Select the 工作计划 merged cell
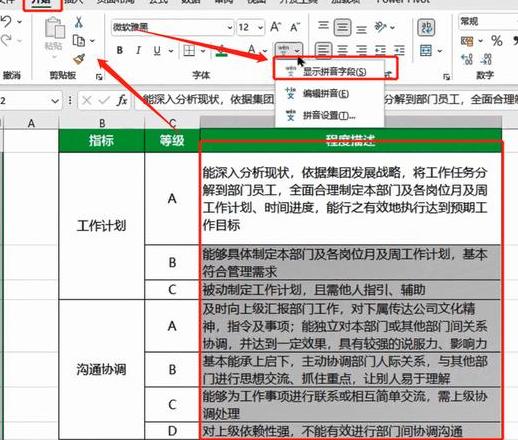This screenshot has width=518, height=440. pyautogui.click(x=102, y=226)
